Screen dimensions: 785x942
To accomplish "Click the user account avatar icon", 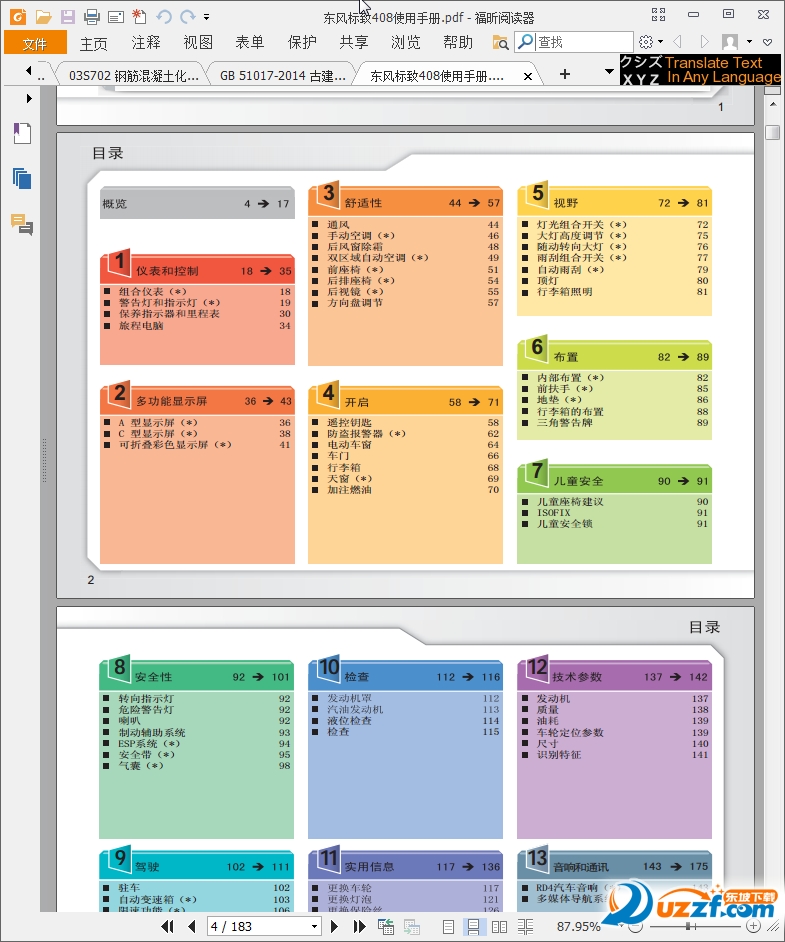I will (730, 42).
